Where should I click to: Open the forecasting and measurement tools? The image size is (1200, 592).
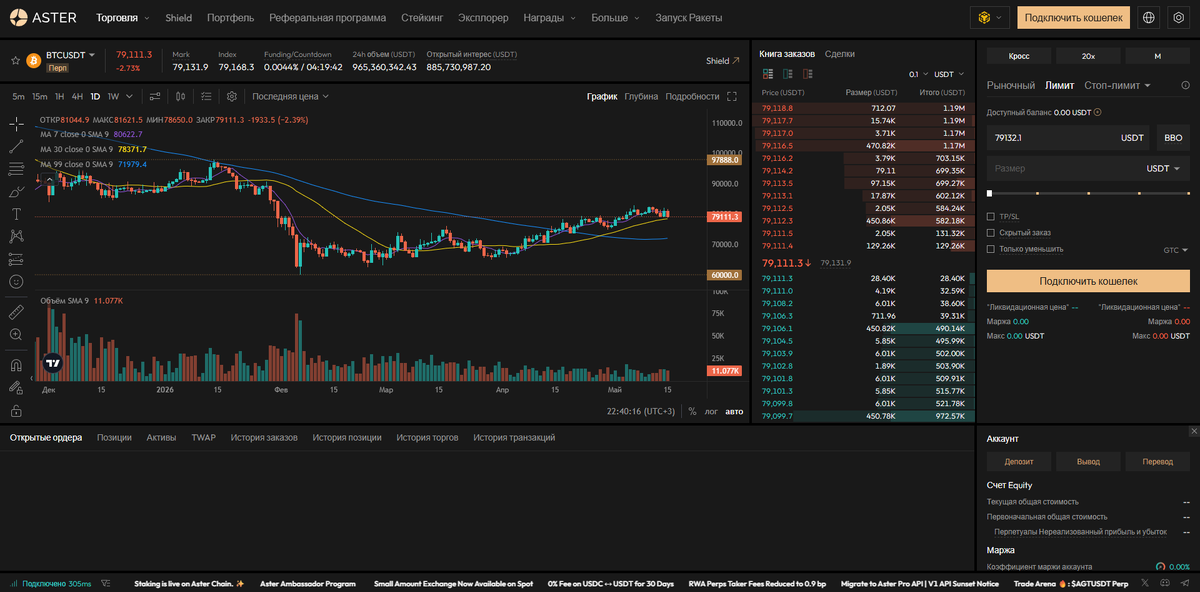click(16, 259)
